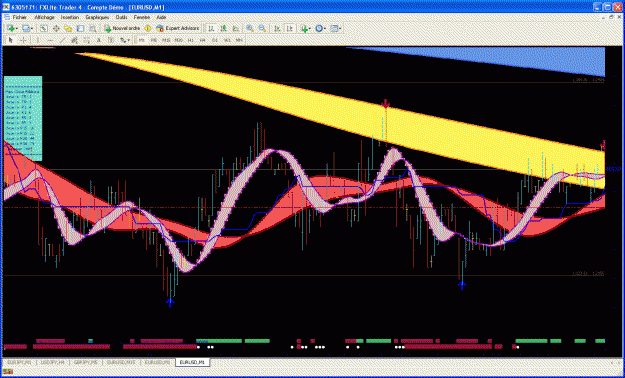This screenshot has width=625, height=378.
Task: Switch to the M5 timeframe
Action: 154,40
